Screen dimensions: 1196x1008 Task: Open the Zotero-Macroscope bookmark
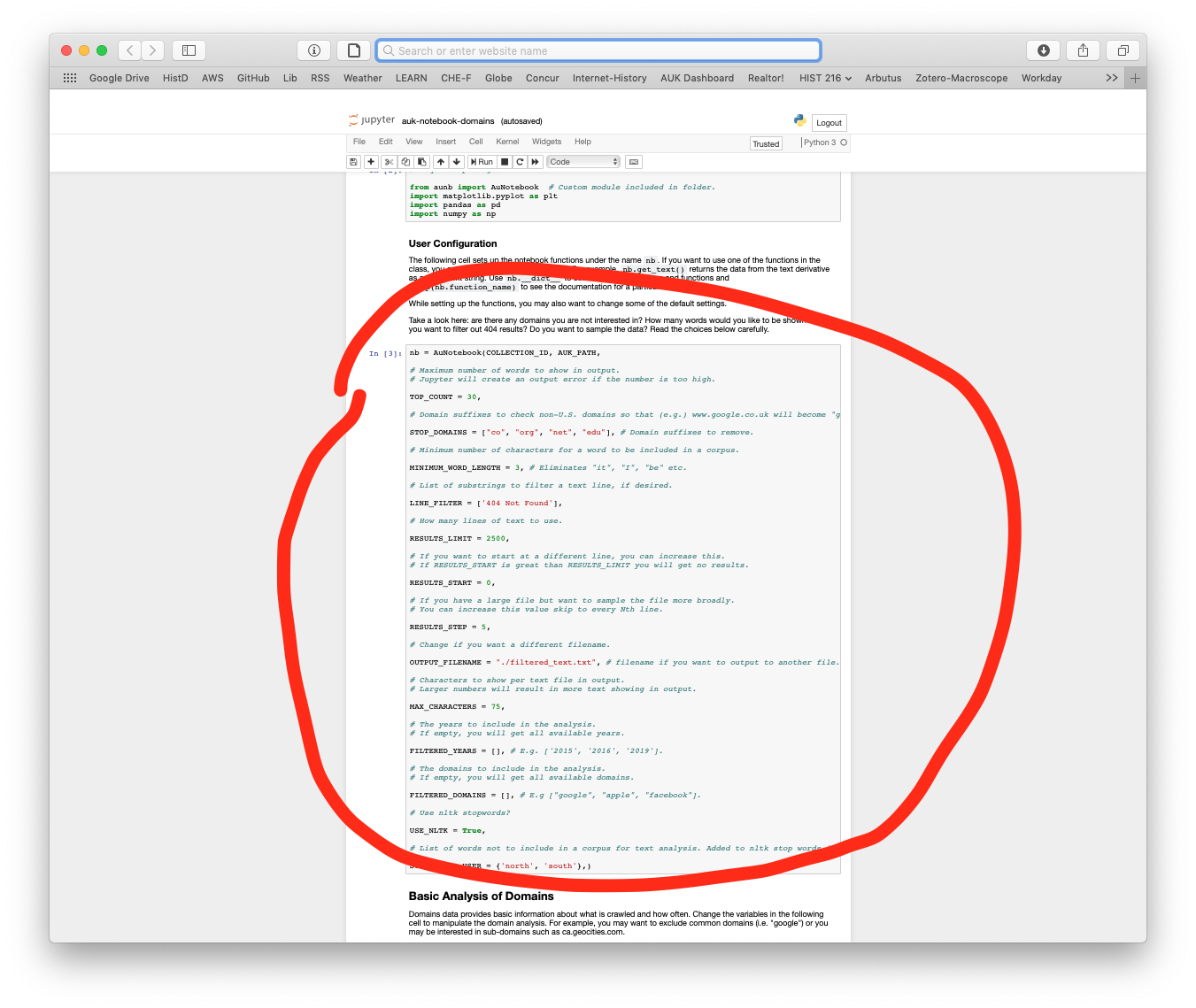[x=961, y=78]
